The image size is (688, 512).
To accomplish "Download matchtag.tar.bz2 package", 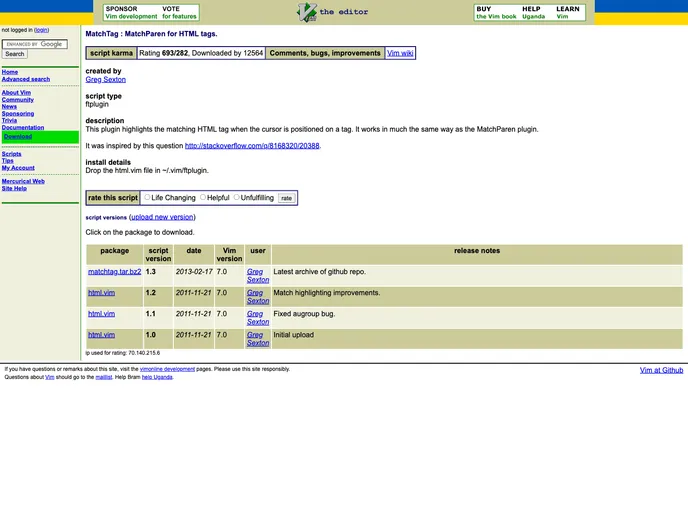I will point(115,272).
